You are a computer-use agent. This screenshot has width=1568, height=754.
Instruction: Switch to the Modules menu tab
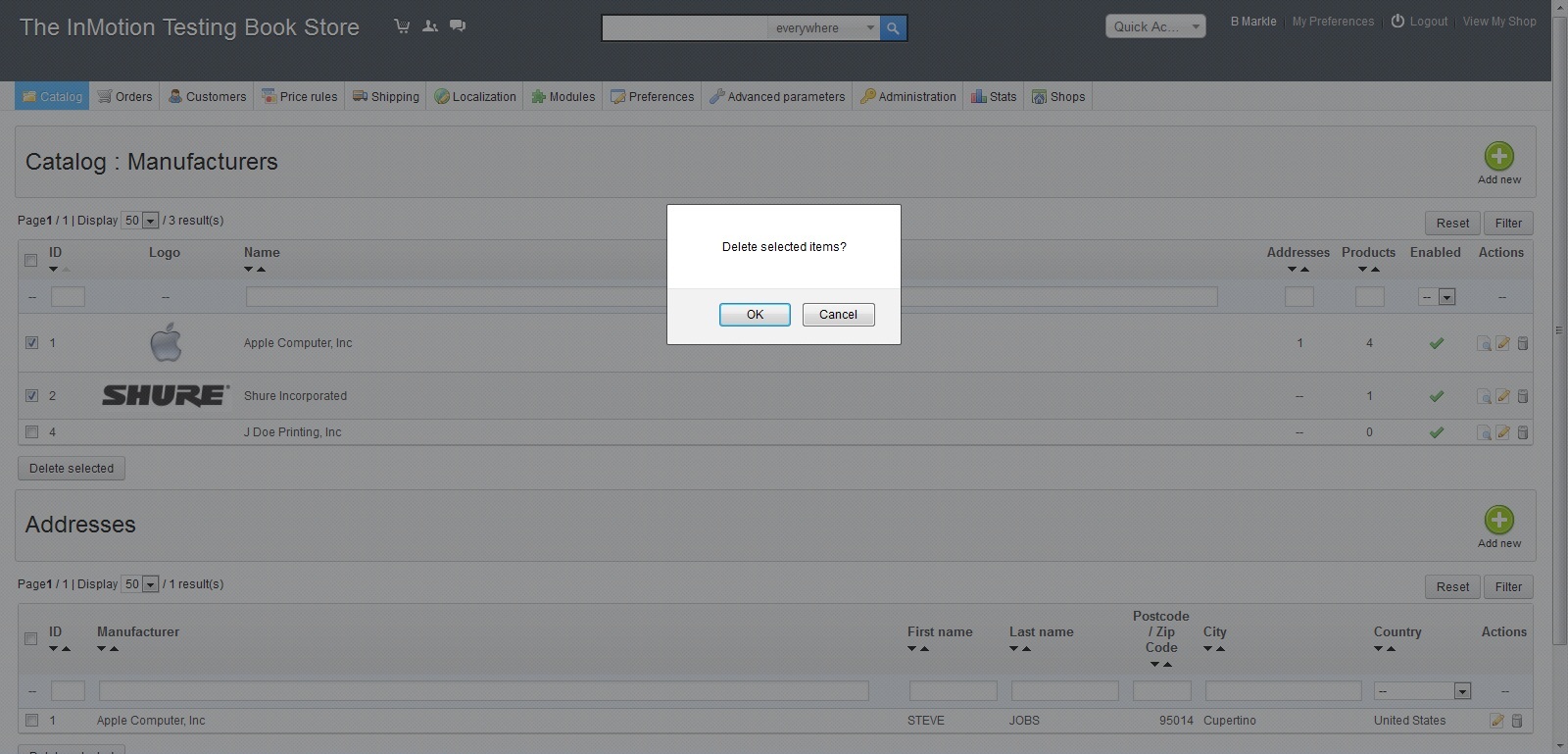(563, 97)
